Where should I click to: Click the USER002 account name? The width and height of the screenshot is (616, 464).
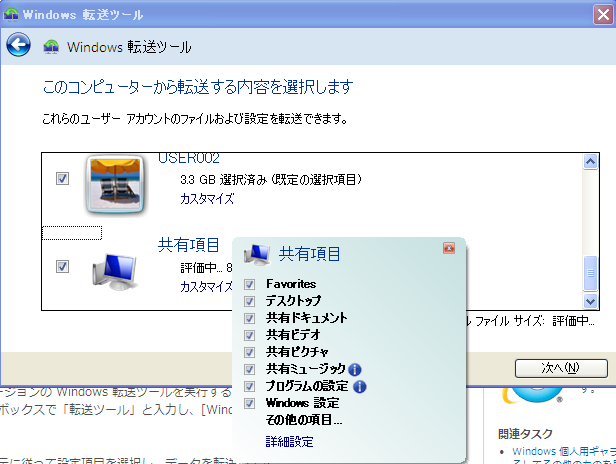[x=189, y=158]
